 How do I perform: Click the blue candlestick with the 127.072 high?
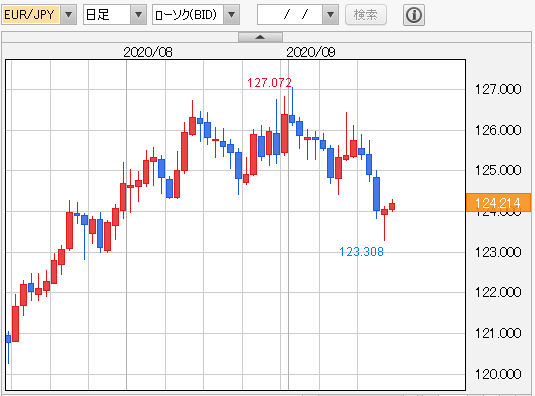pos(292,119)
